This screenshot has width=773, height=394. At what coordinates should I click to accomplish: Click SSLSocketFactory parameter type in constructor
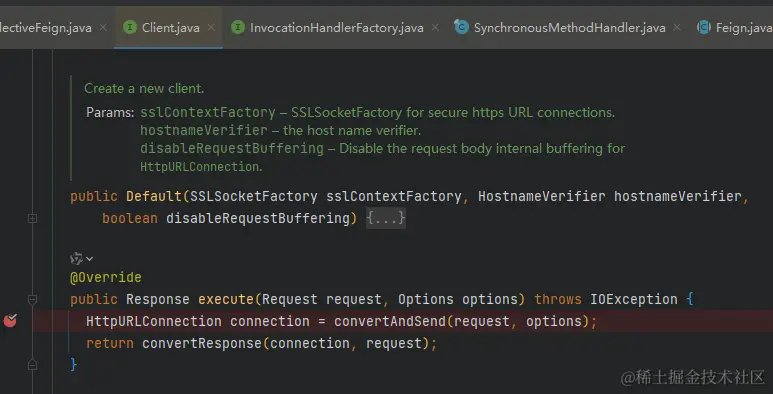click(254, 196)
